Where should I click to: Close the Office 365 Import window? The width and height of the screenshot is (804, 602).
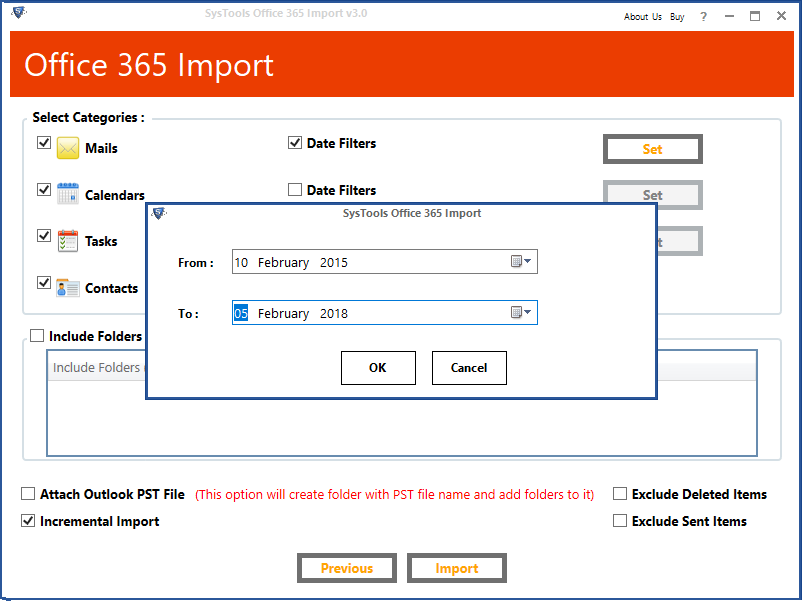(781, 16)
